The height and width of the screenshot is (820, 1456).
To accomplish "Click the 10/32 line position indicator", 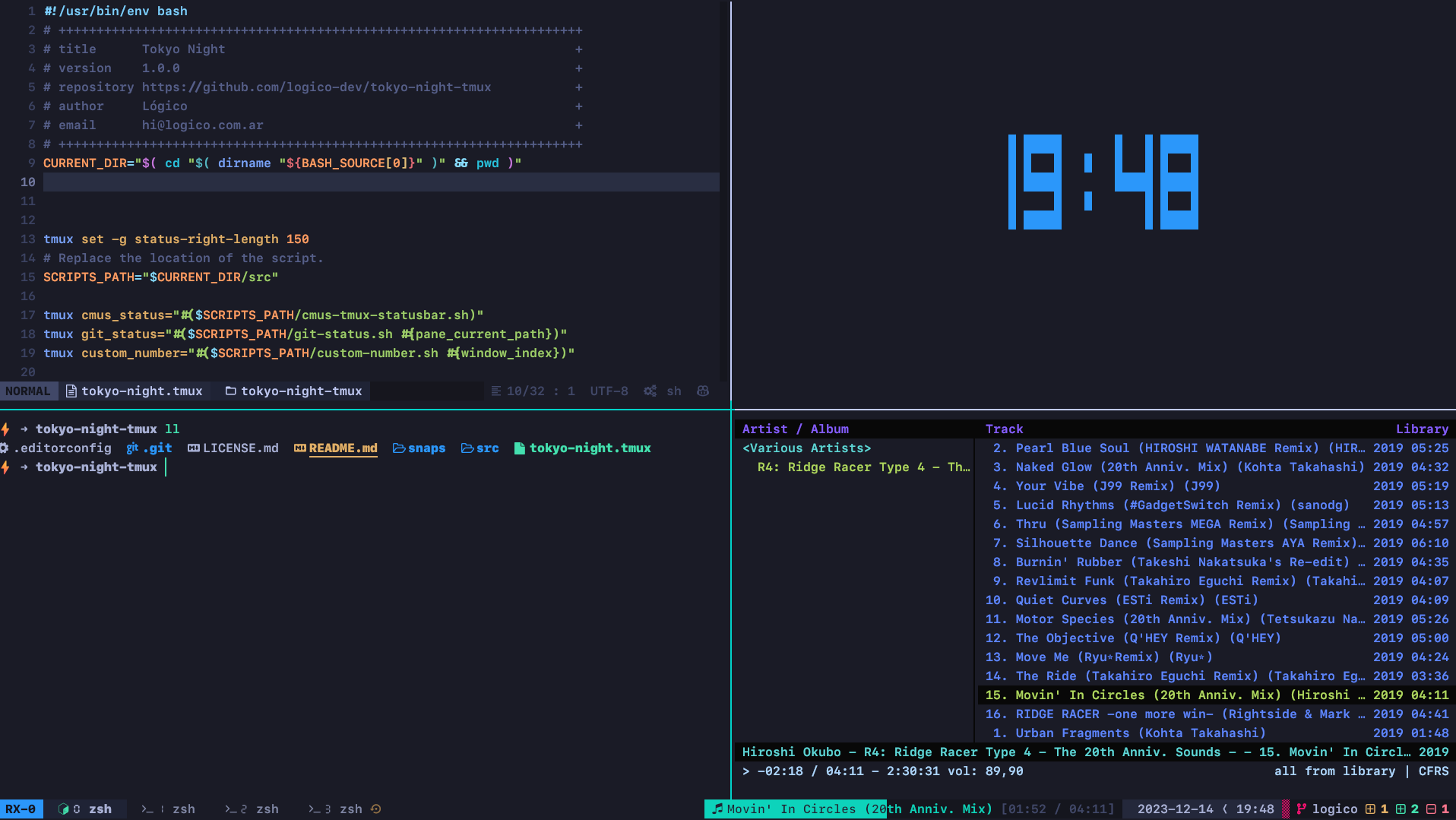I will point(526,391).
